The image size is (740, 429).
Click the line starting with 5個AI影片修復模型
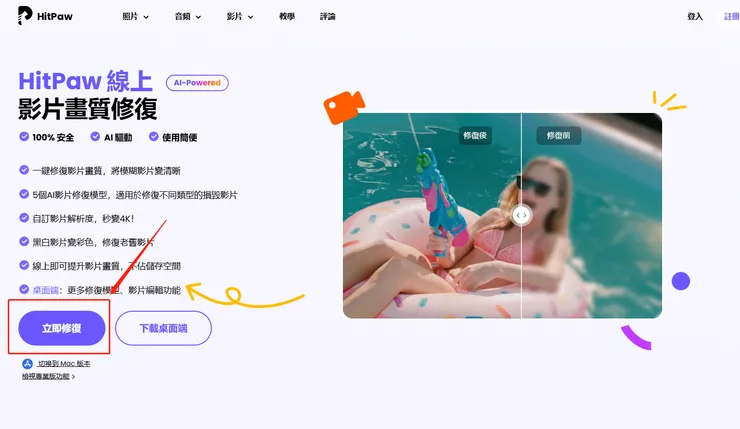point(135,194)
